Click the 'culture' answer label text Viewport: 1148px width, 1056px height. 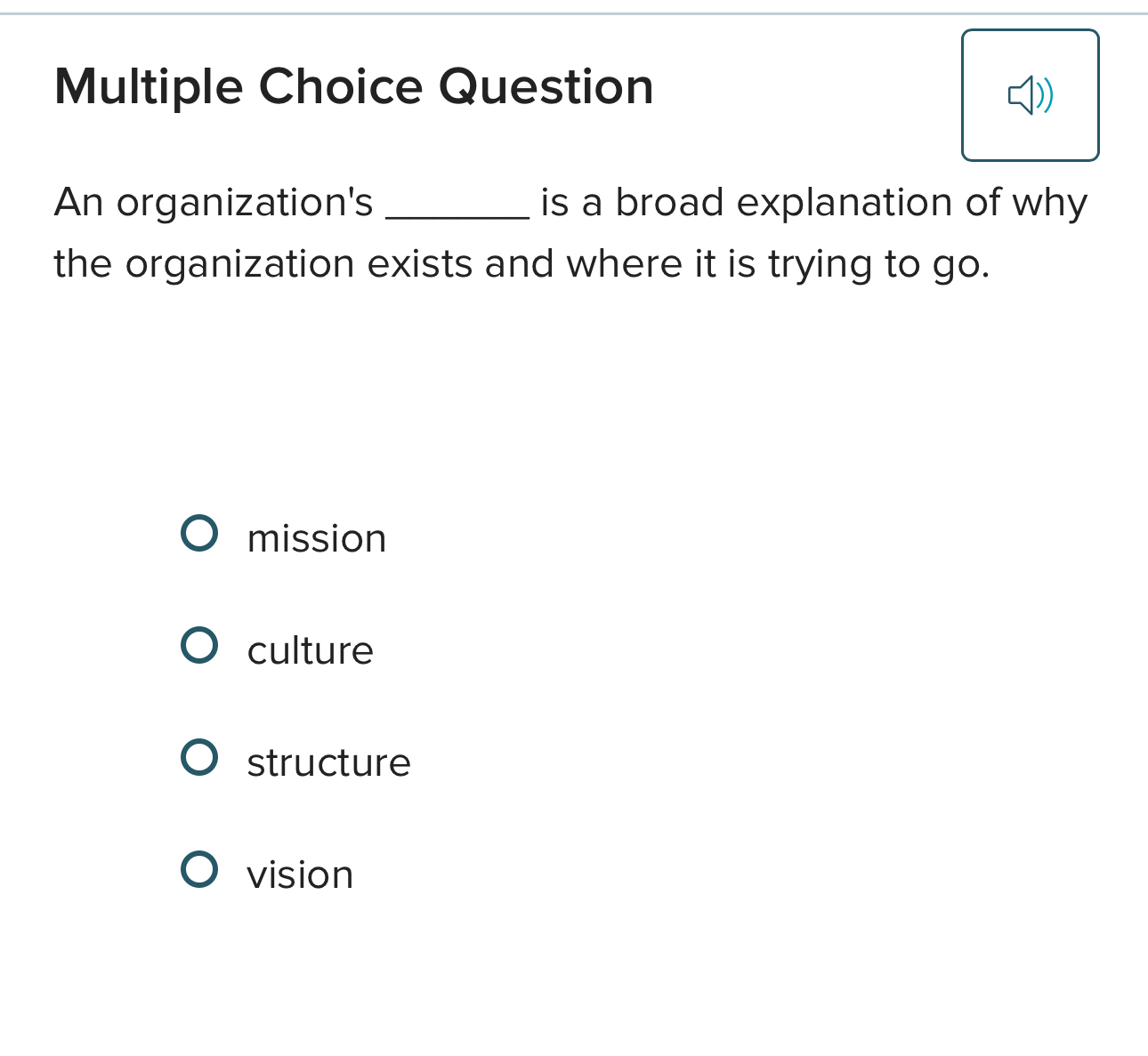(310, 650)
